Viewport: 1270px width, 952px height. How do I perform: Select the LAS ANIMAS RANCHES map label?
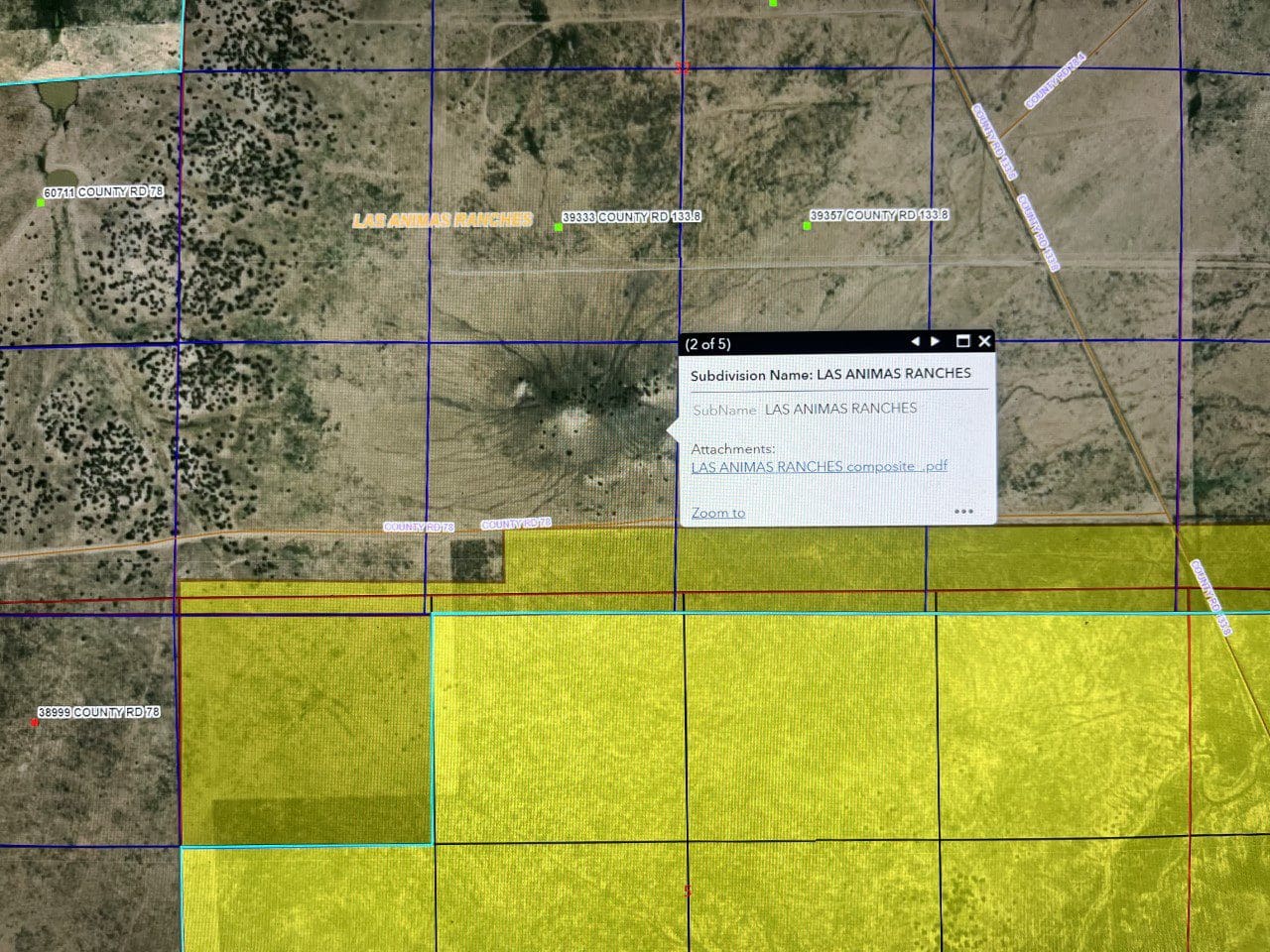(444, 218)
